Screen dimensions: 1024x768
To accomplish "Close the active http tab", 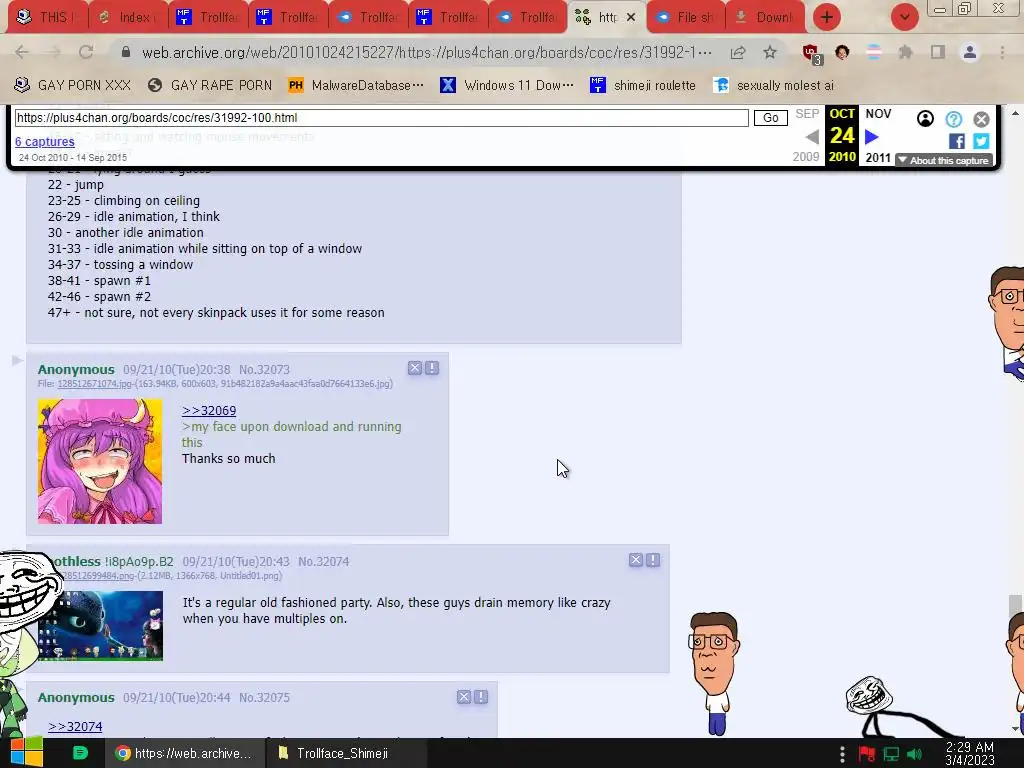I will pos(631,17).
